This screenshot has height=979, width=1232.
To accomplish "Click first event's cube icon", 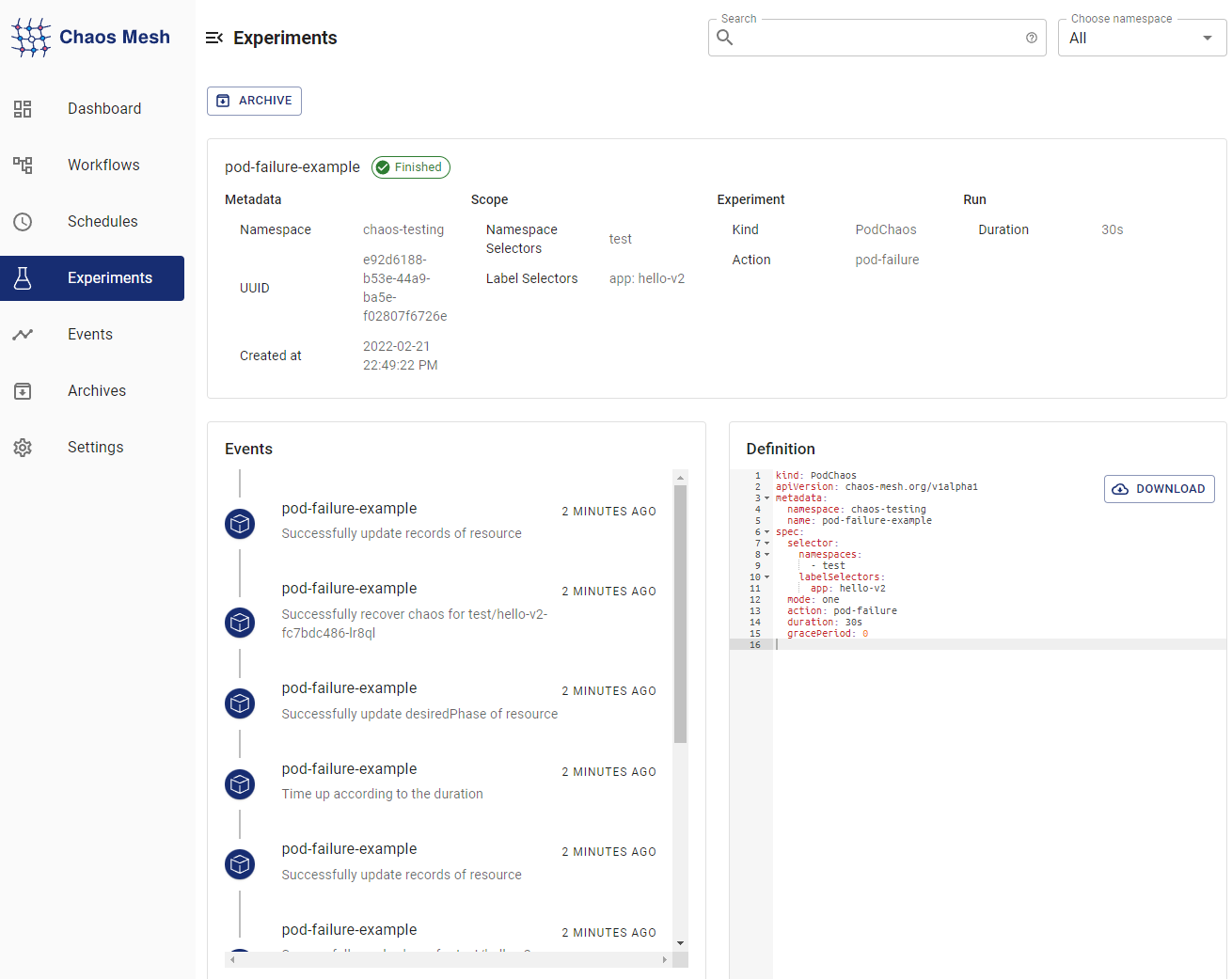I will [240, 524].
